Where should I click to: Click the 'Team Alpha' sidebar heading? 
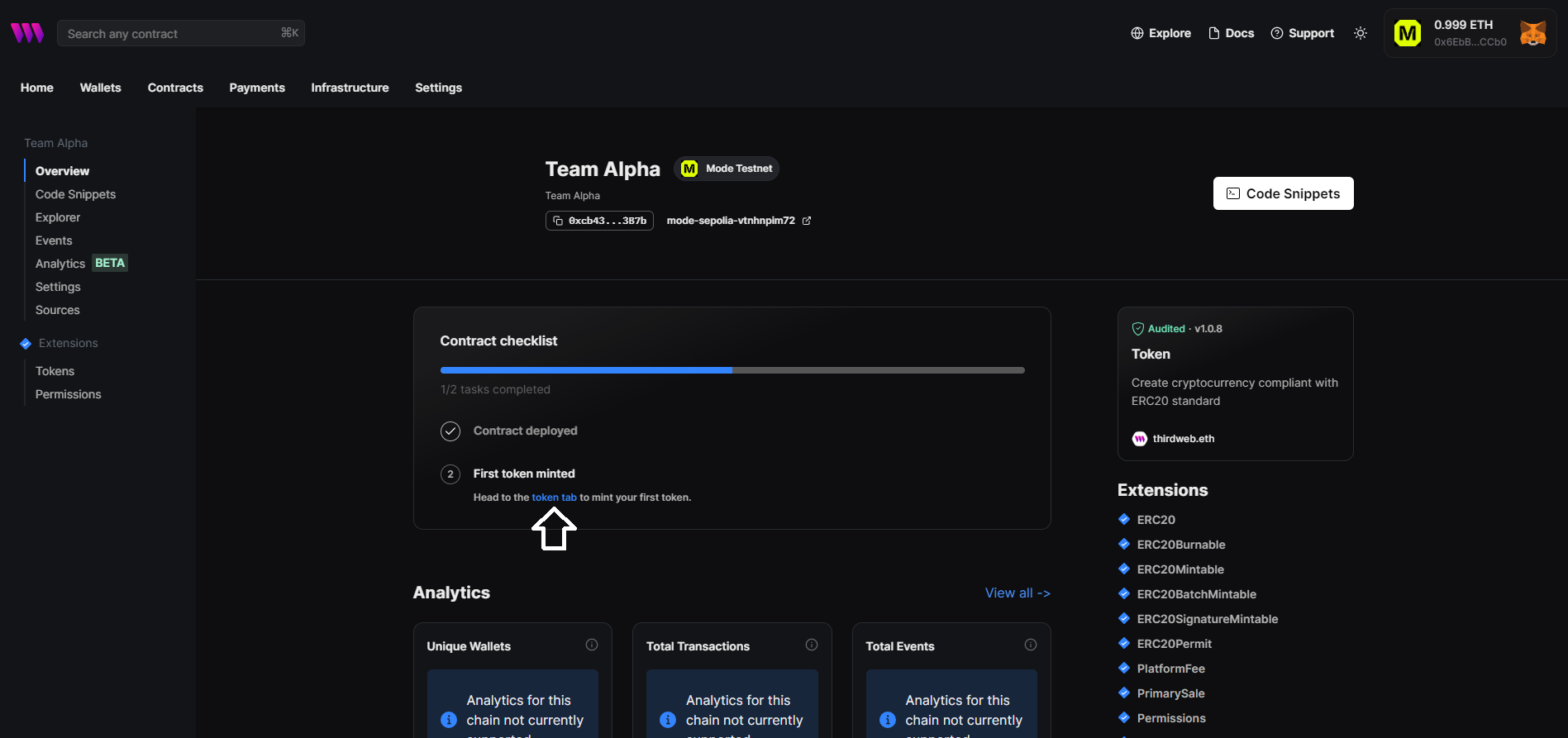coord(56,143)
